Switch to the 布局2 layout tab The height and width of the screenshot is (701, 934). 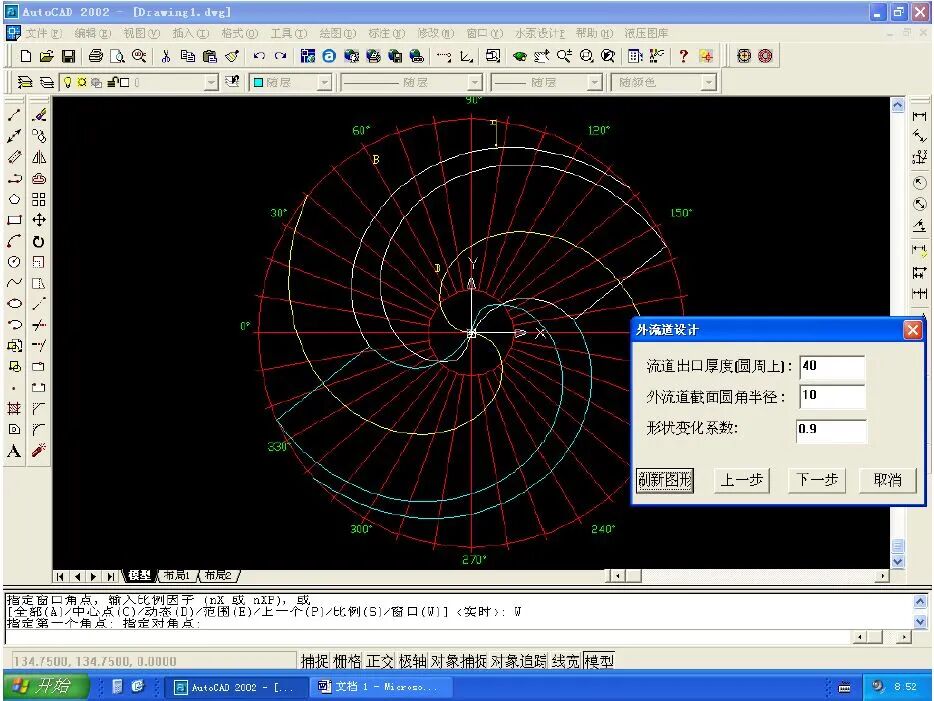[x=218, y=575]
